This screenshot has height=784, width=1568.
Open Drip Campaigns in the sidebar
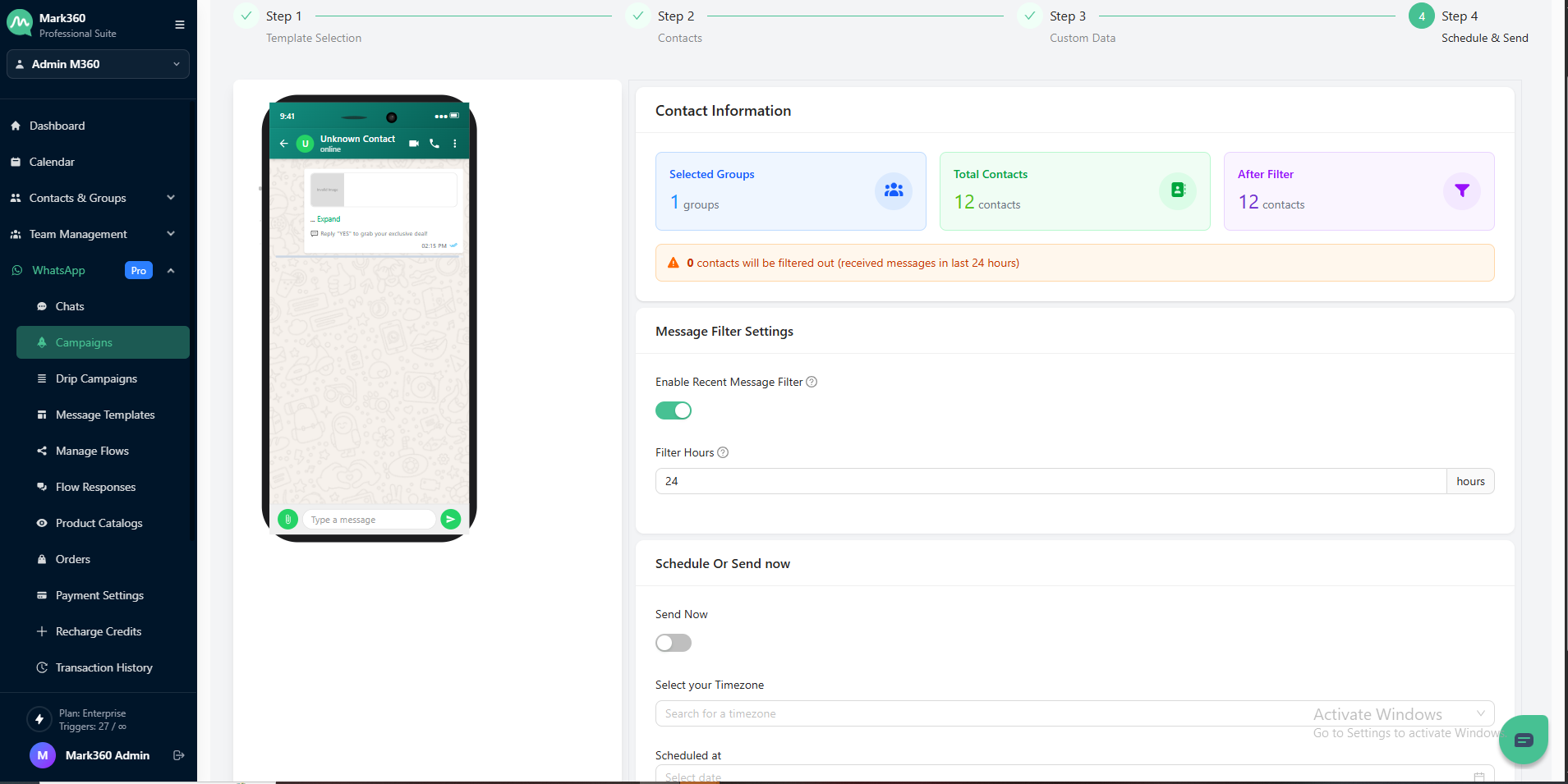[x=96, y=378]
